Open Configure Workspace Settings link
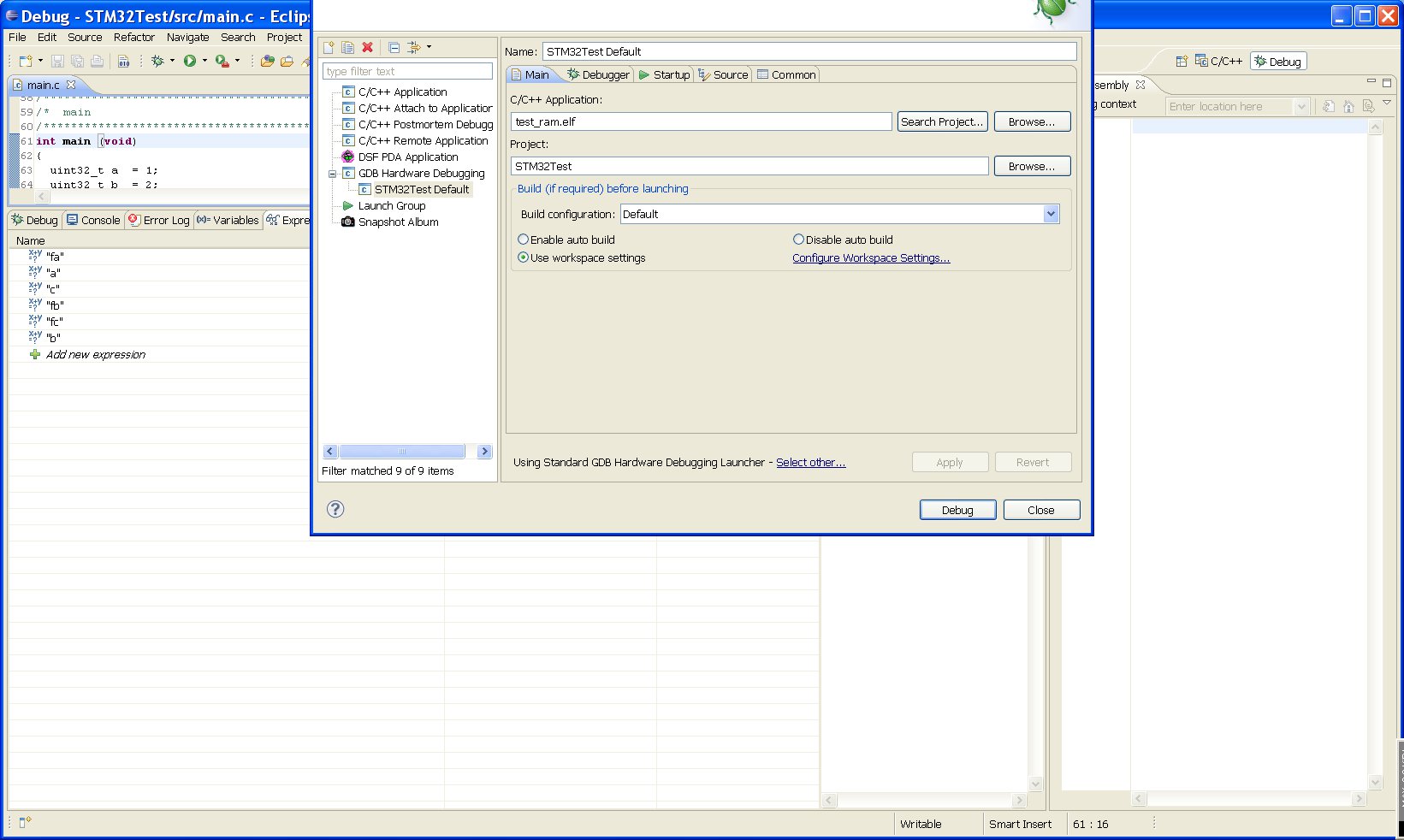The height and width of the screenshot is (840, 1404). (871, 257)
